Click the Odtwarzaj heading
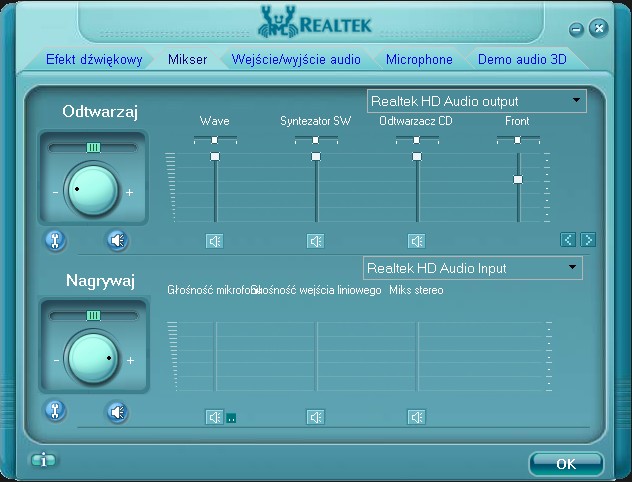632x482 pixels. click(x=100, y=111)
